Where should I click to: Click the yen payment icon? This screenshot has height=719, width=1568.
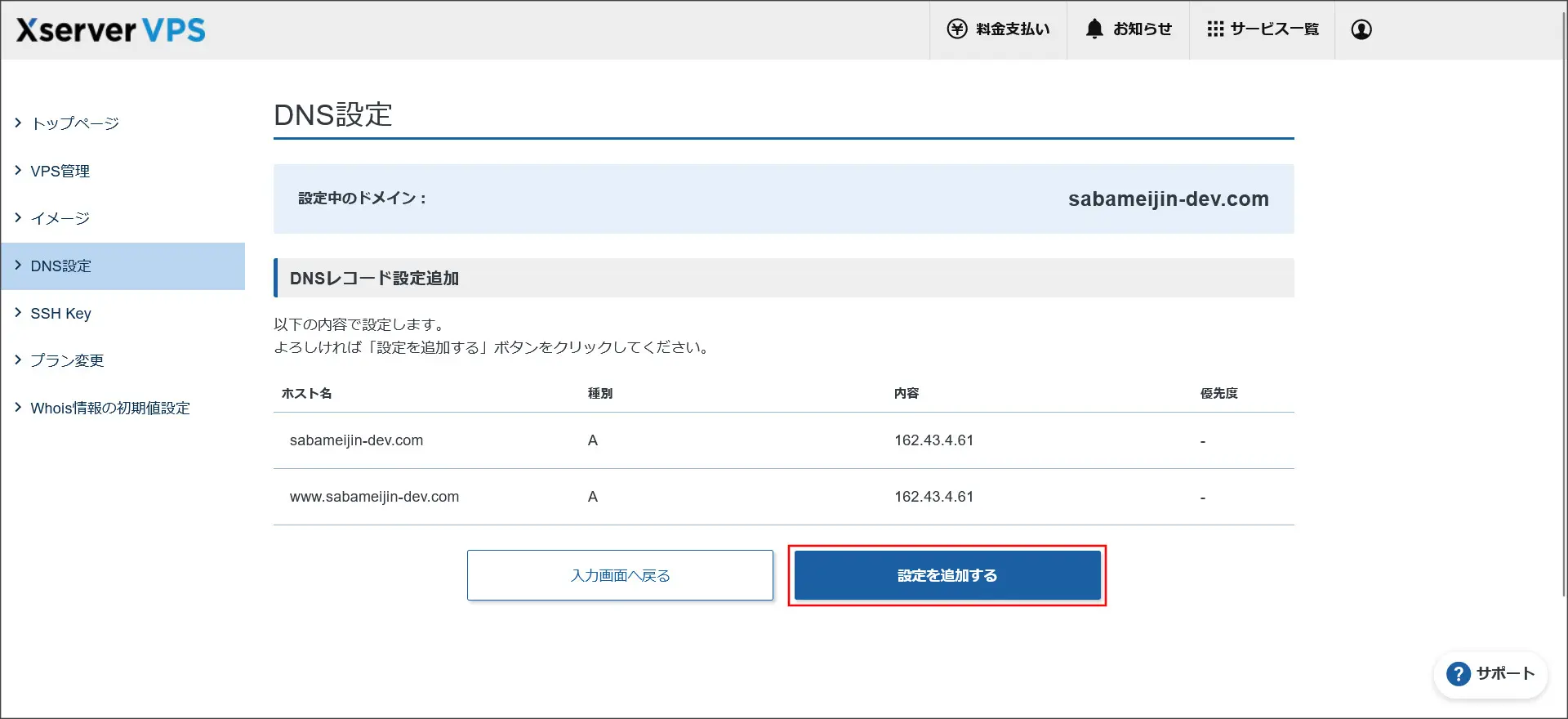tap(957, 29)
